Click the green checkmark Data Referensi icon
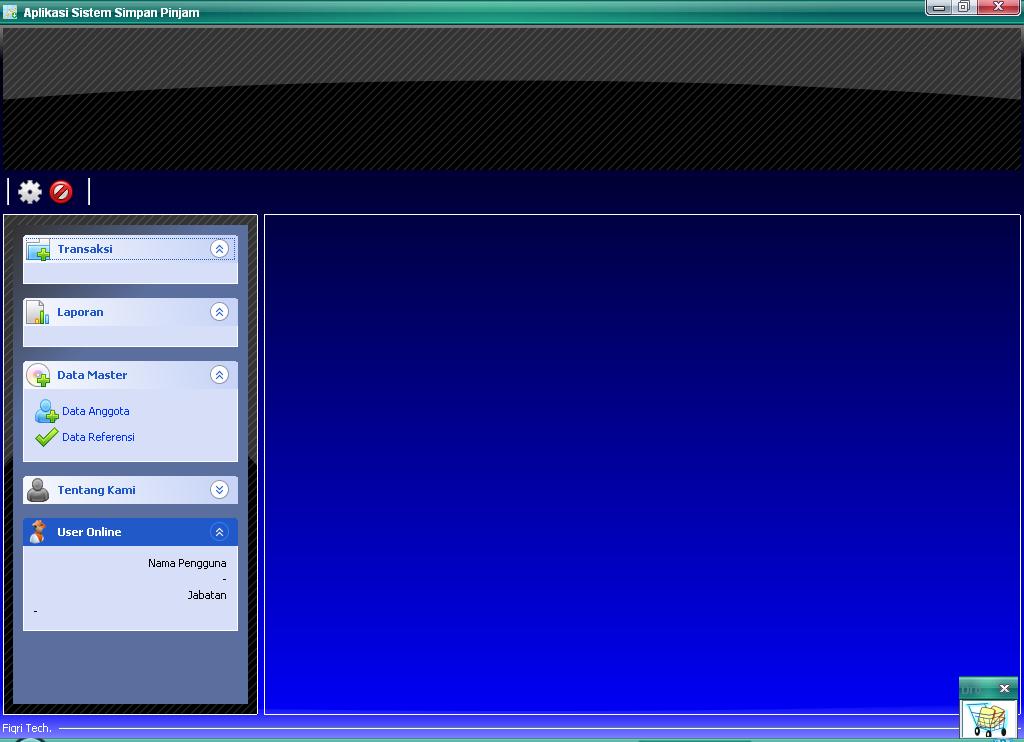 (x=46, y=437)
